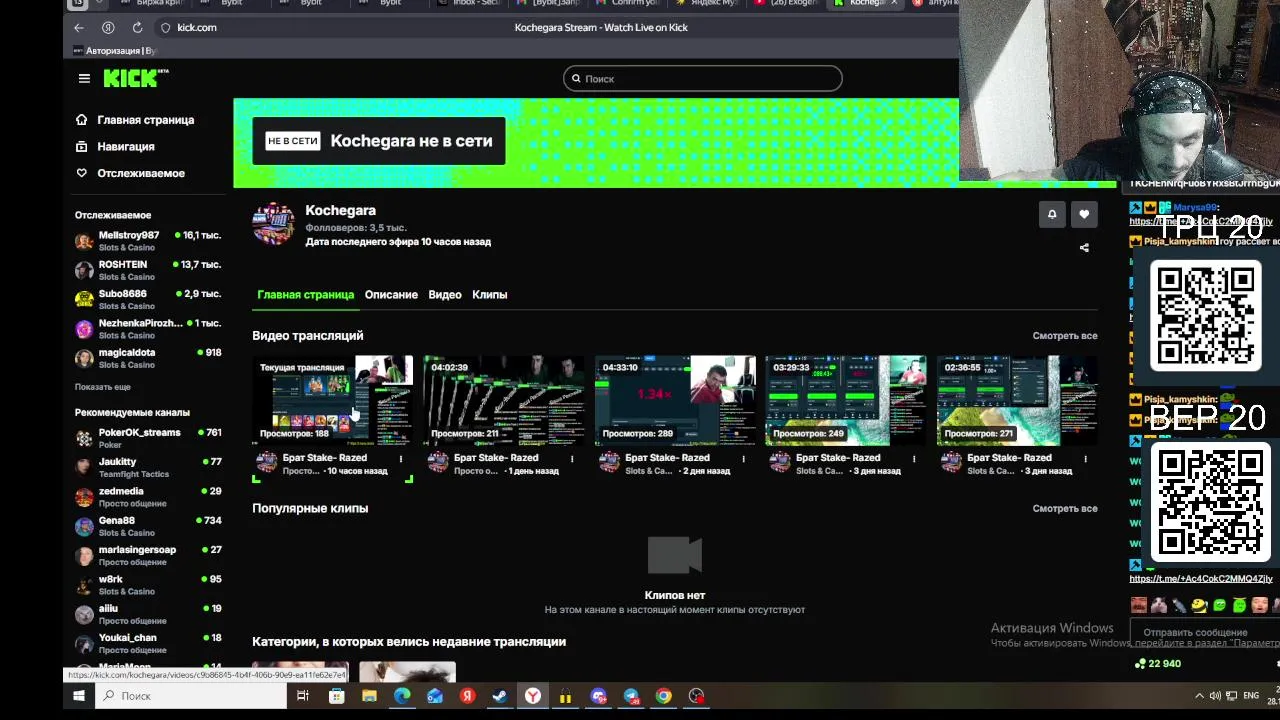
Task: Select the channel's Главная страница tab
Action: pos(305,295)
